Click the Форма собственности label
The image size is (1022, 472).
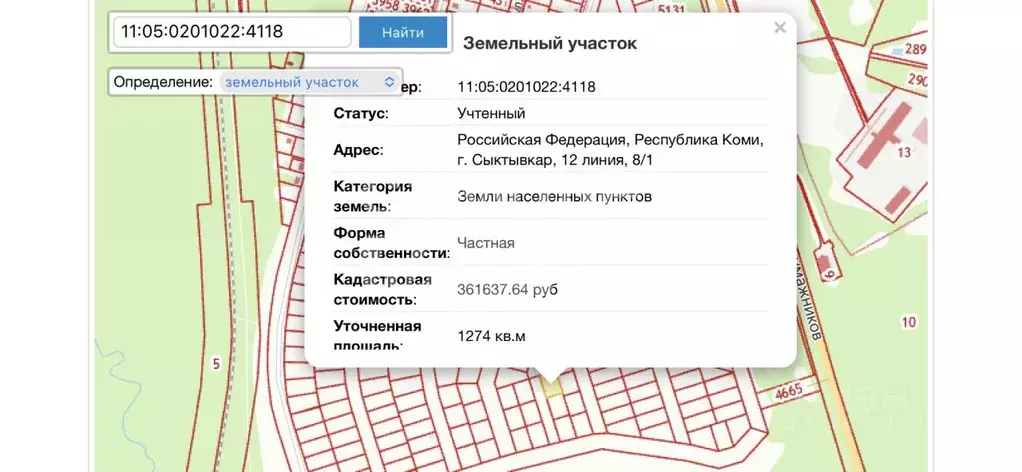[391, 243]
